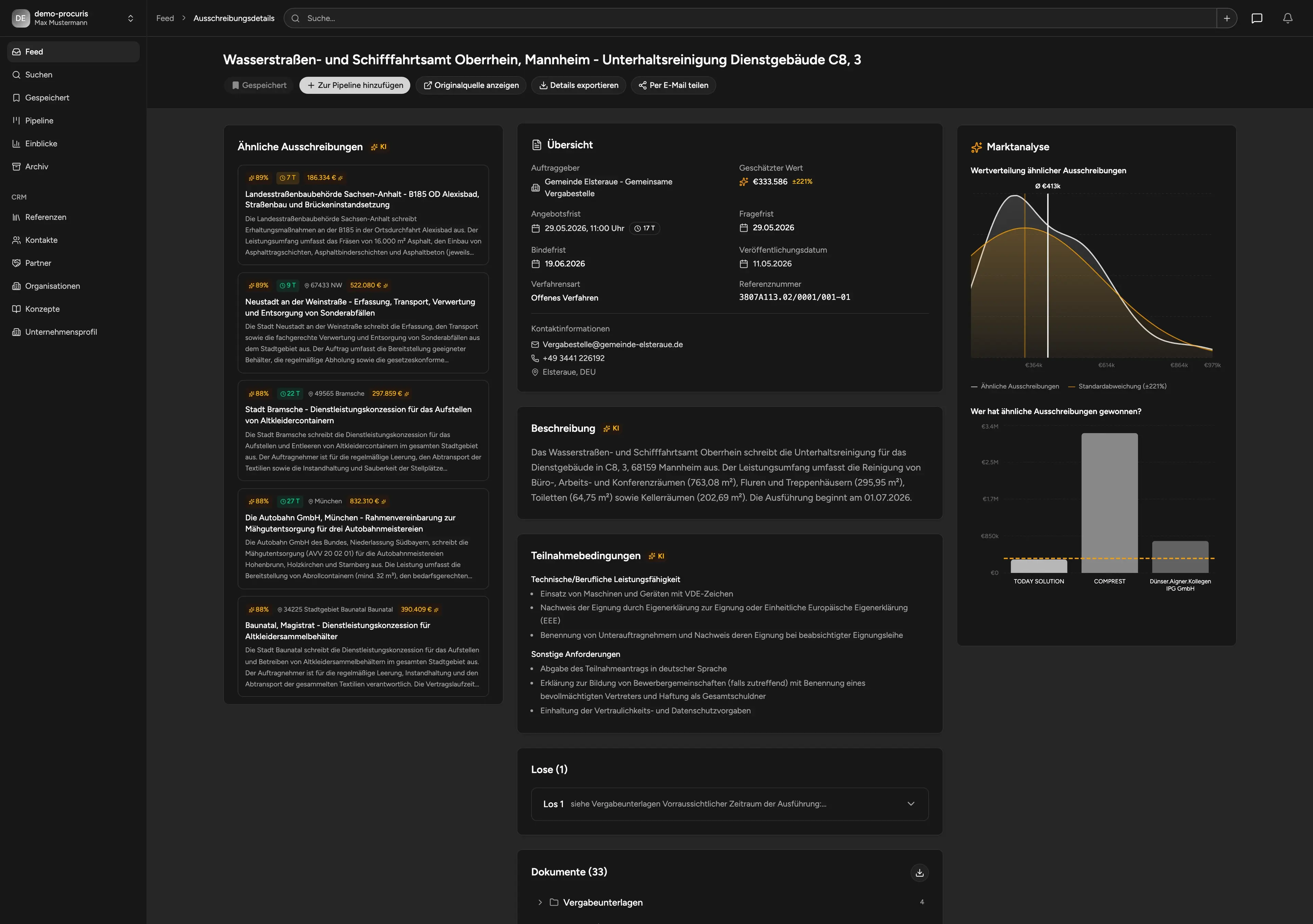Click the 22 T badge on Bramsche card
1313x924 pixels.
290,393
